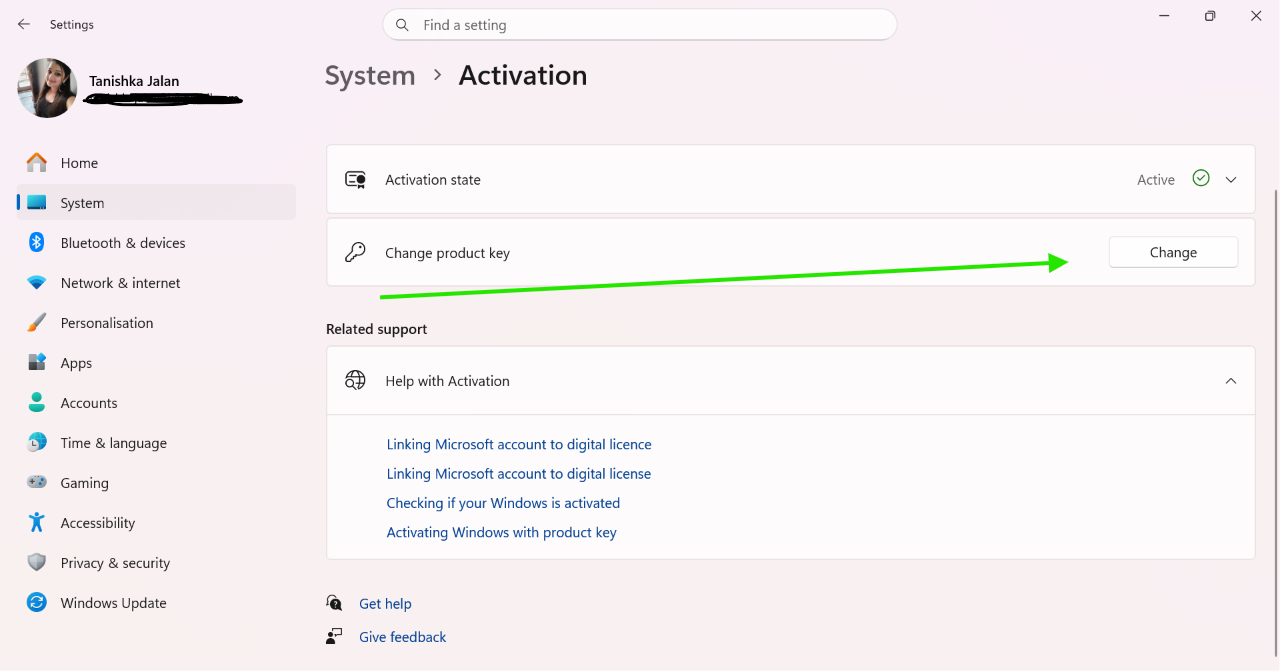Image resolution: width=1280 pixels, height=671 pixels.
Task: Click the Home label in sidebar
Action: [79, 163]
